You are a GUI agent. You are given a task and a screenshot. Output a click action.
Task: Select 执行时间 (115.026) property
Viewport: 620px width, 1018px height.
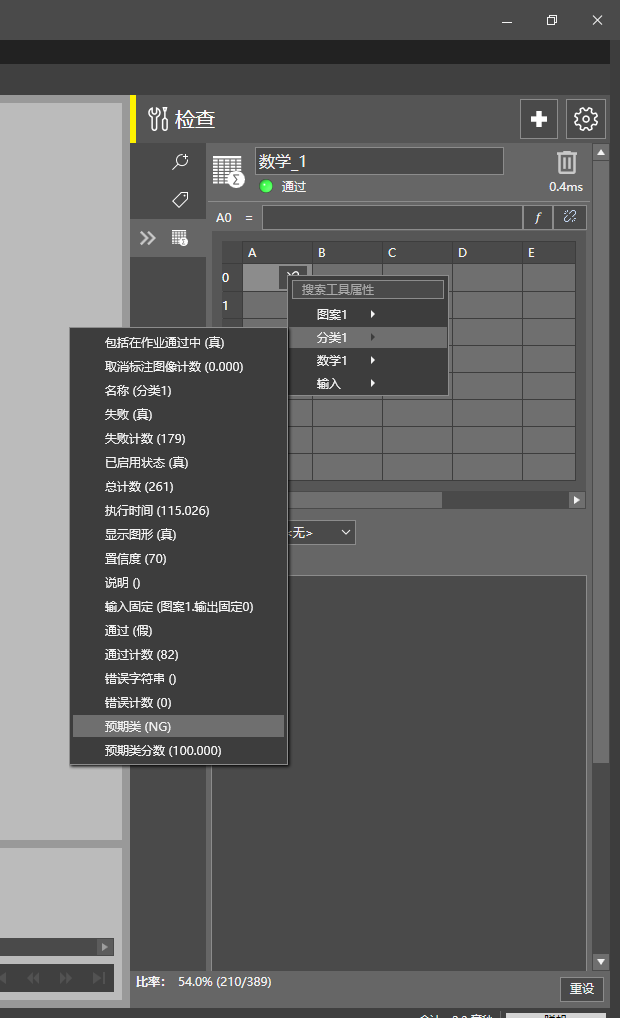179,511
